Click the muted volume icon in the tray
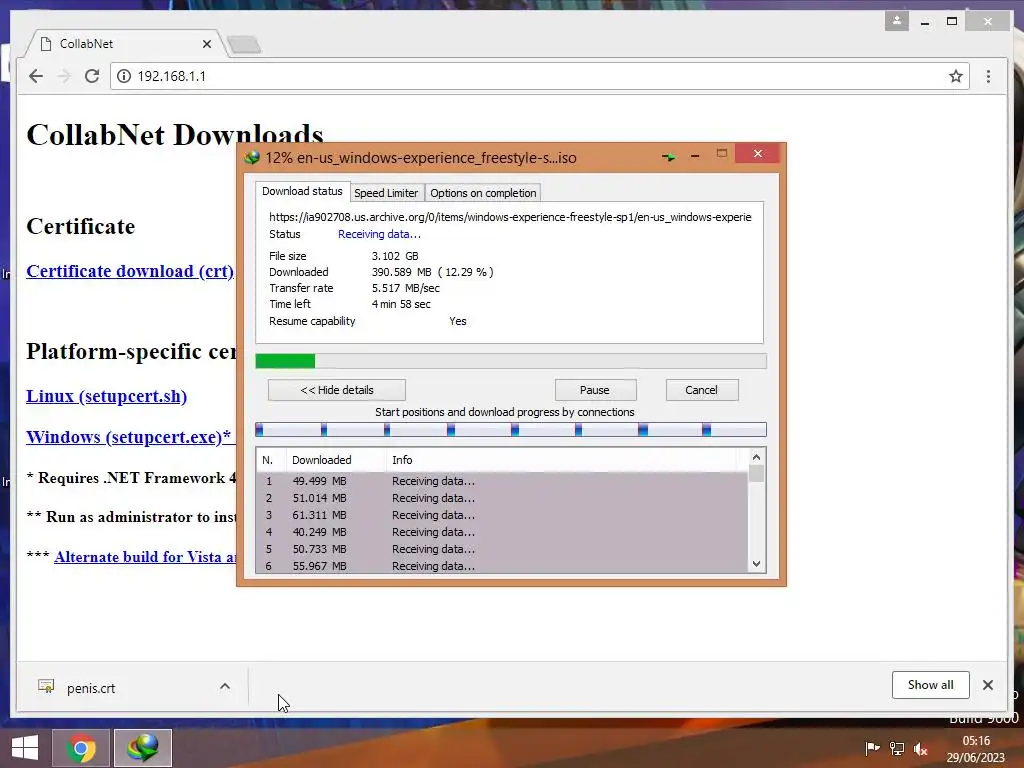This screenshot has height=768, width=1024. 921,749
